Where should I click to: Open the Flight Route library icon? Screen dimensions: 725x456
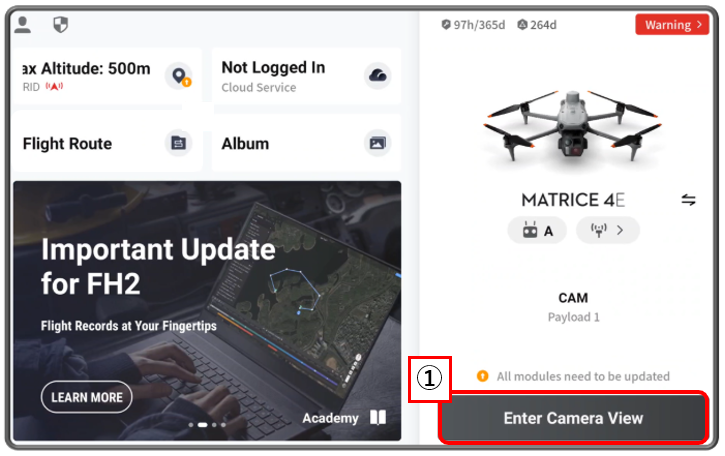pos(178,143)
